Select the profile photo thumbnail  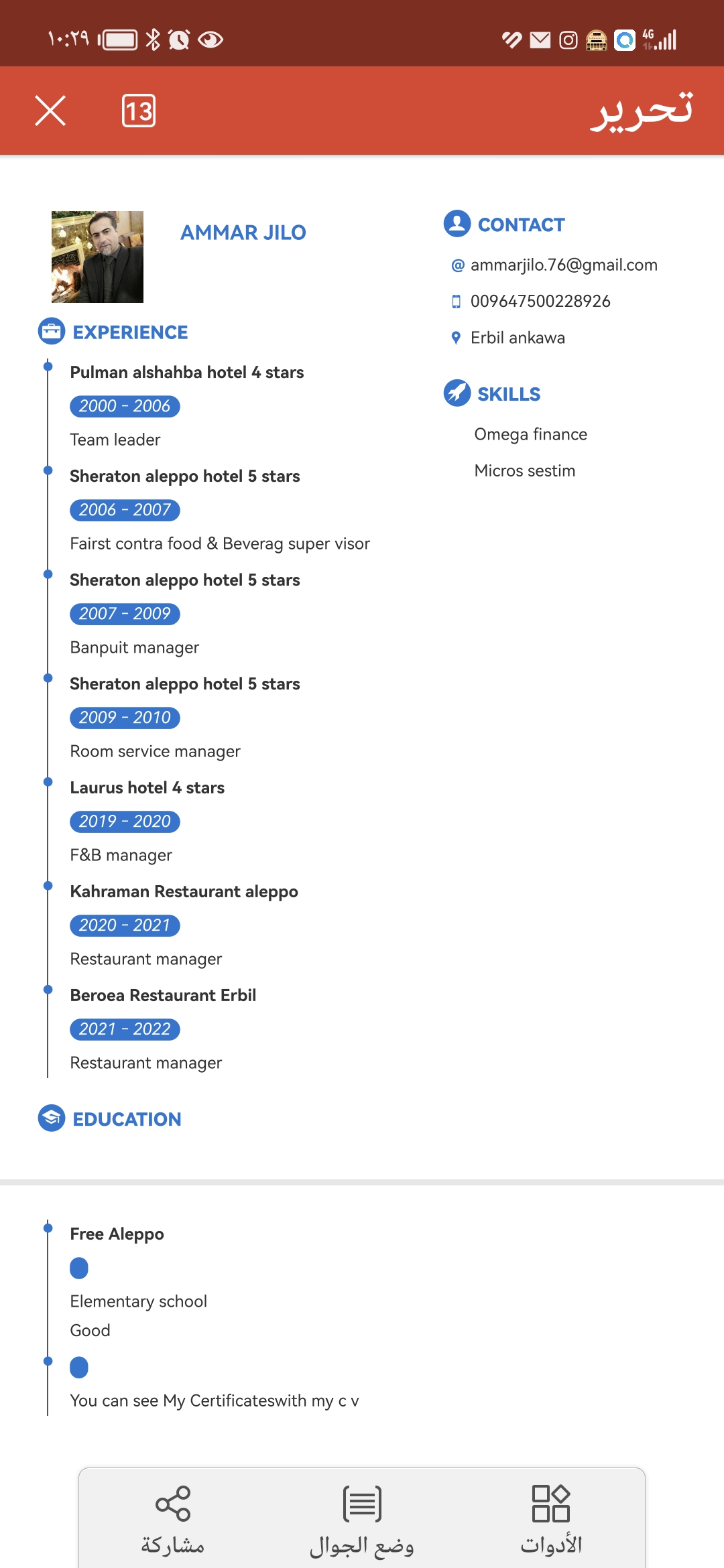point(98,257)
